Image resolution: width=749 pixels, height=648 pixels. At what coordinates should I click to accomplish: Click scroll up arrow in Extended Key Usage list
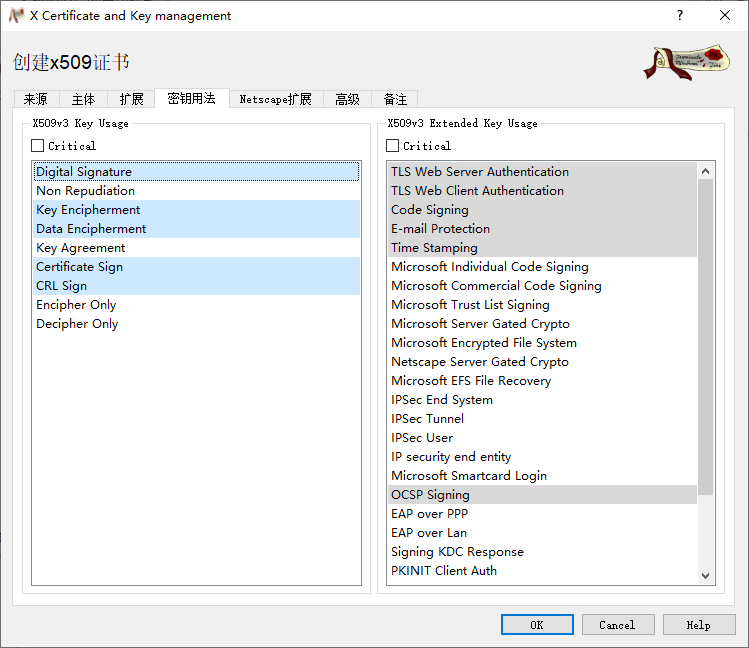(x=706, y=170)
